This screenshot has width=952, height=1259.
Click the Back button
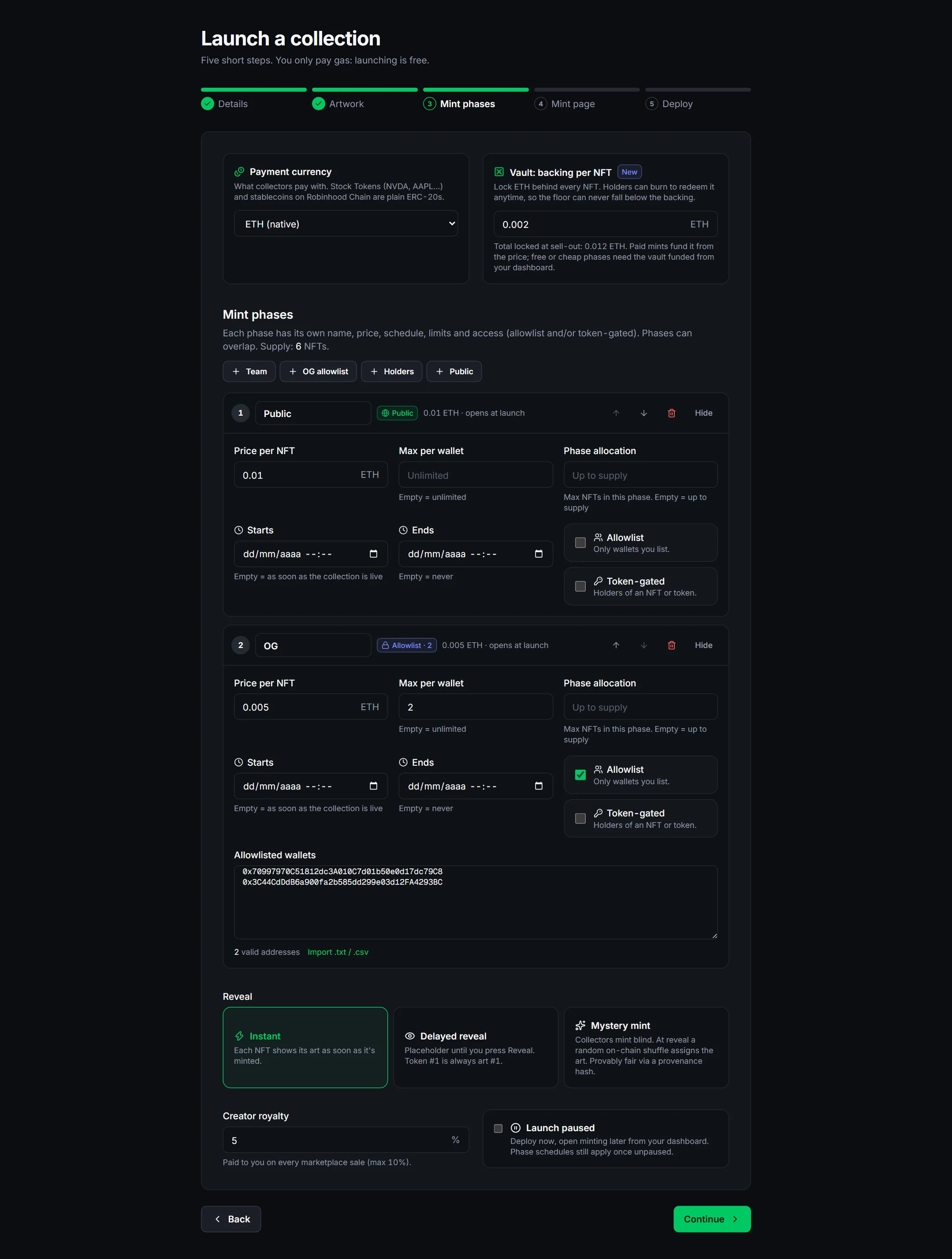point(231,1219)
